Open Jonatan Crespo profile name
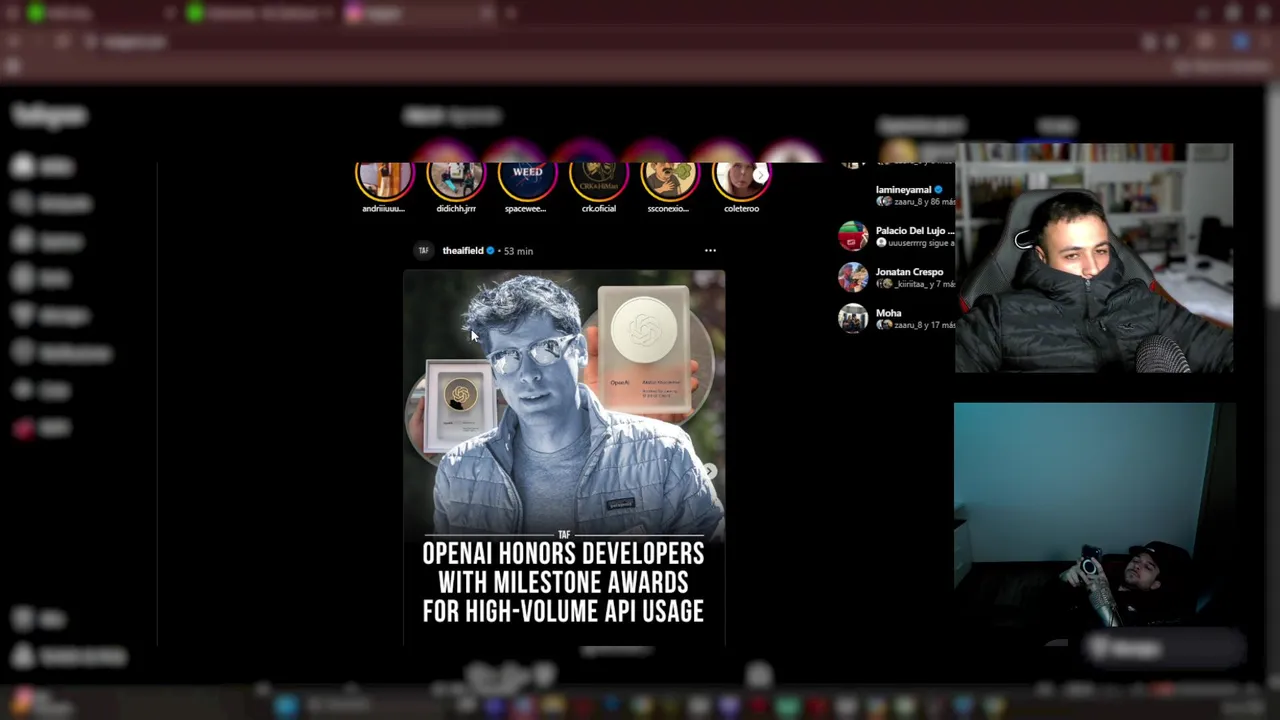Screen dimensions: 1280x720 click(909, 272)
